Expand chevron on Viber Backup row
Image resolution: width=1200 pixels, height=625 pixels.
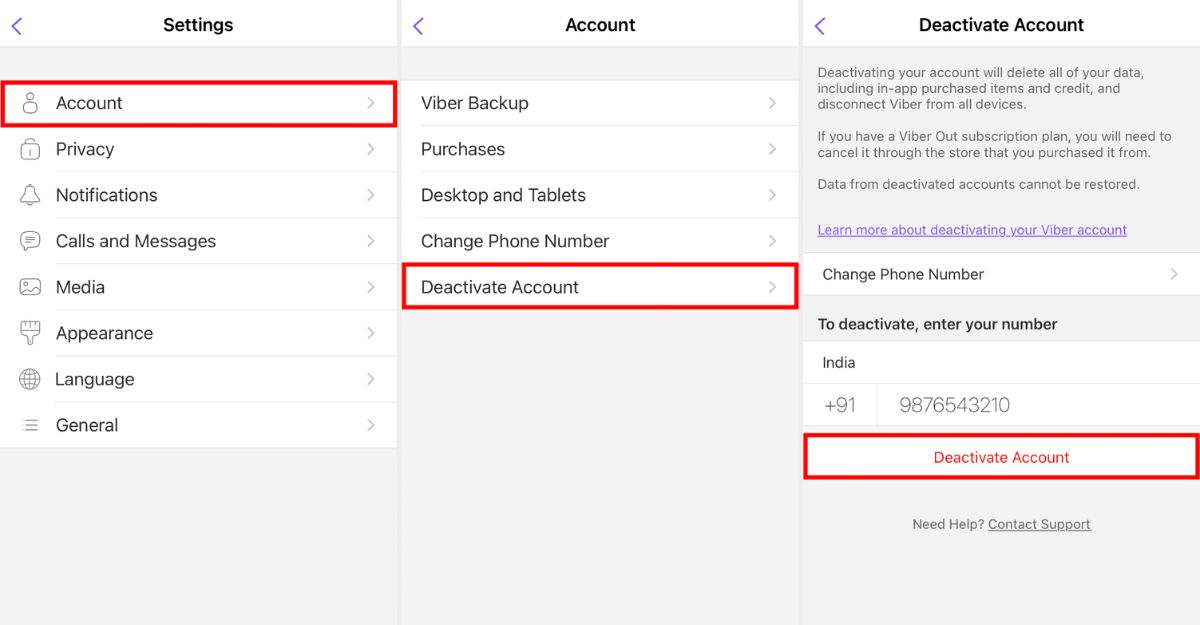772,103
